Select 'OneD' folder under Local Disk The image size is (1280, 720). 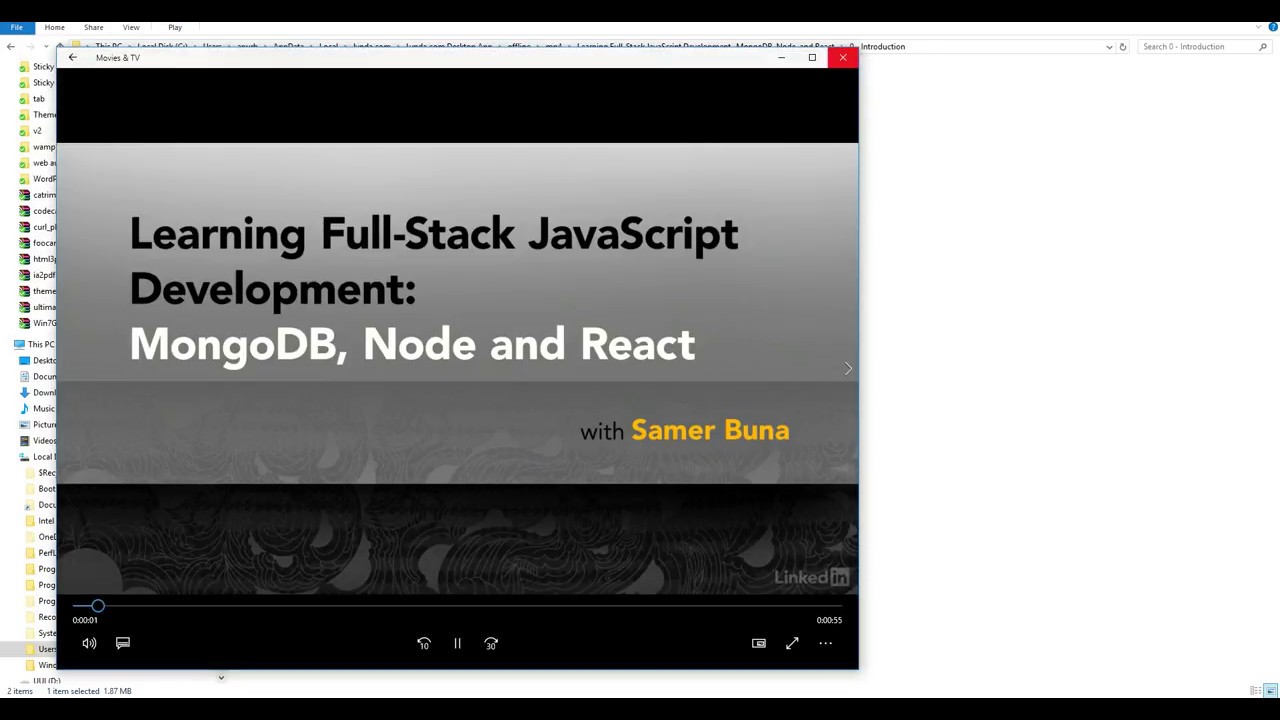point(40,536)
